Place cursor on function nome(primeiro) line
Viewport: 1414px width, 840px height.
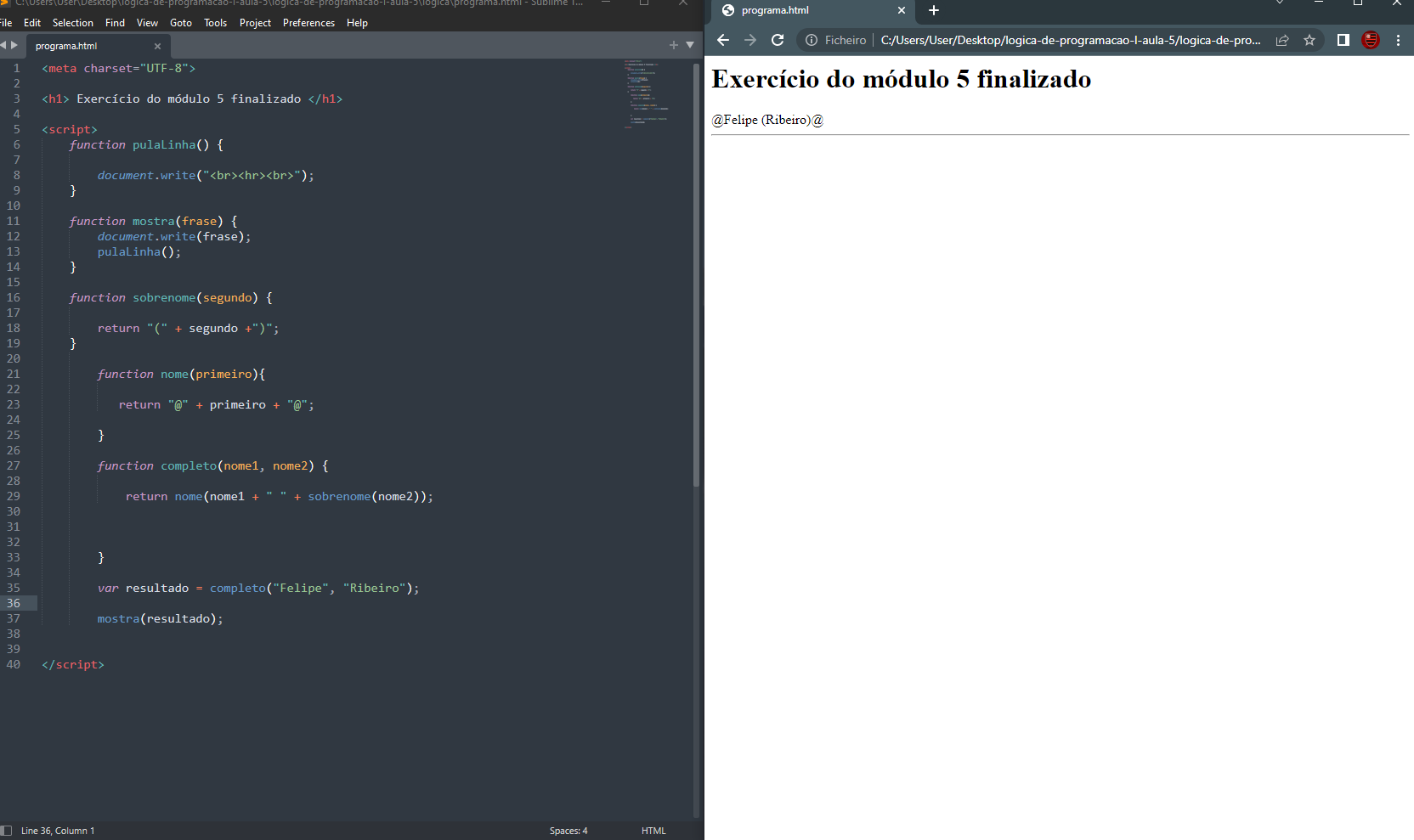(181, 374)
